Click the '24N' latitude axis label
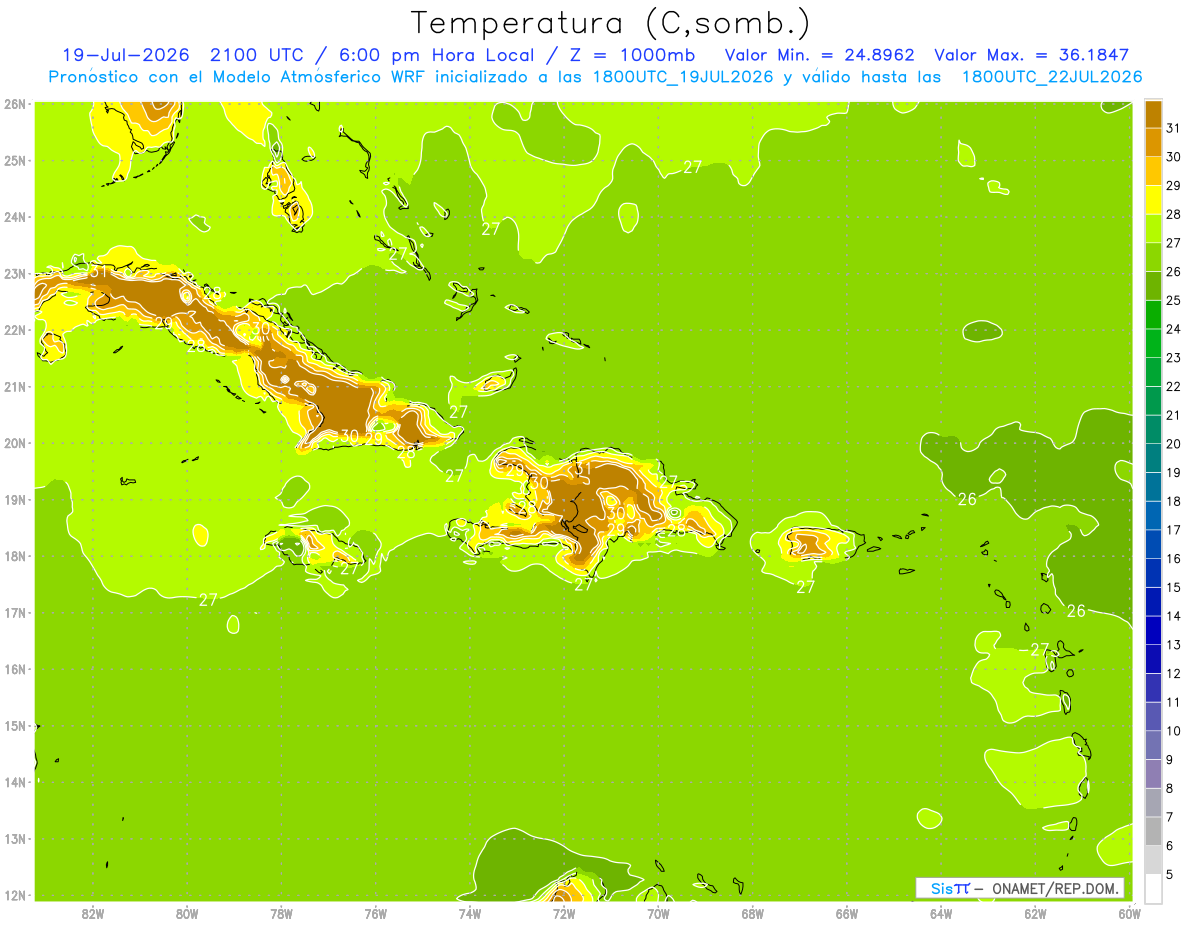The height and width of the screenshot is (927, 1200). coord(14,217)
